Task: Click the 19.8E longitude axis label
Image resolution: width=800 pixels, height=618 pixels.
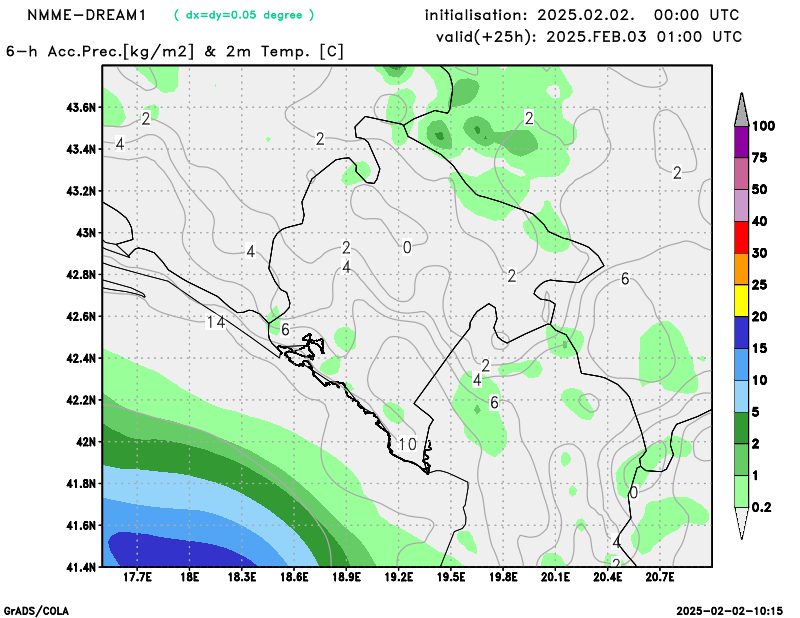Action: pyautogui.click(x=503, y=577)
